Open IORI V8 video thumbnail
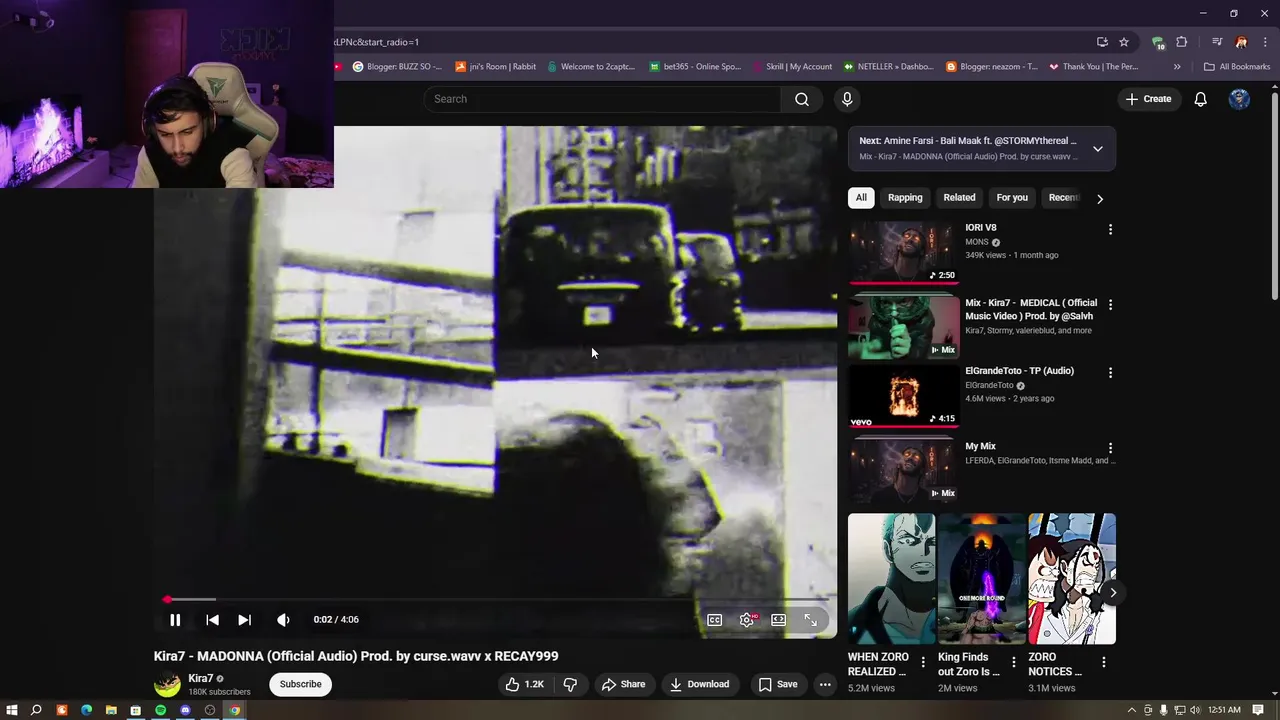This screenshot has width=1280, height=720. (904, 252)
